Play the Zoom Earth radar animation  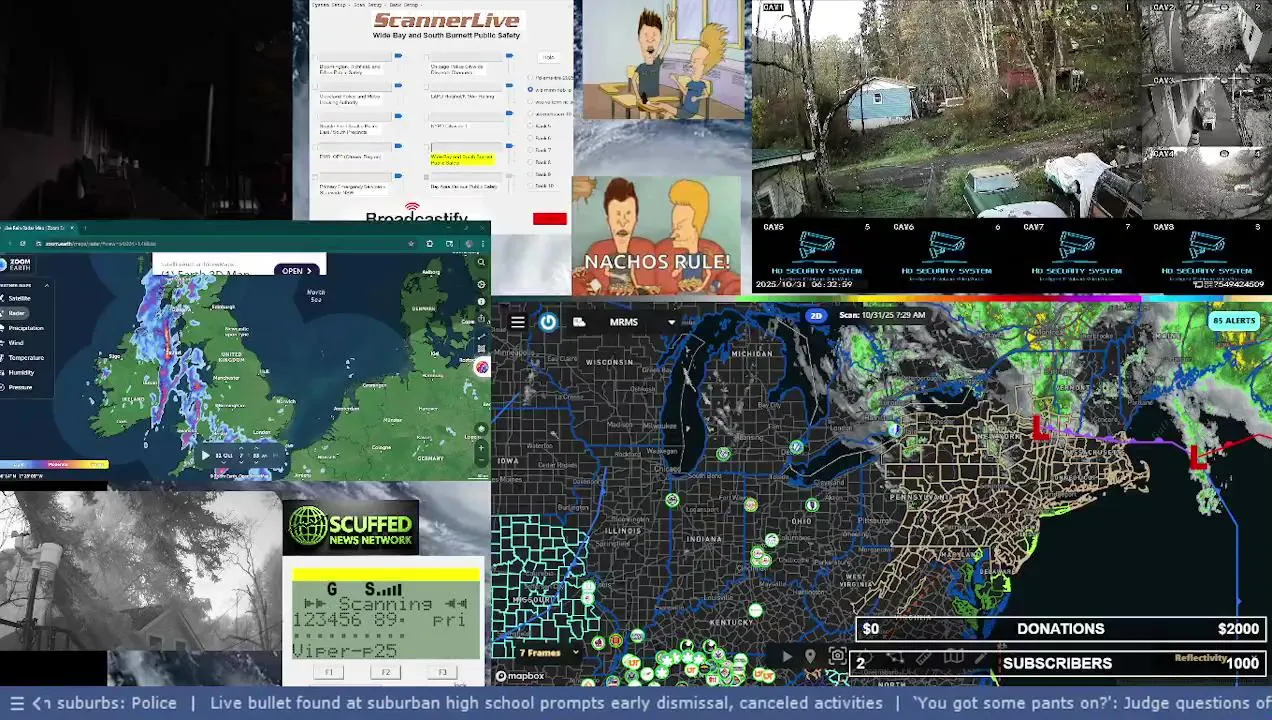point(205,455)
